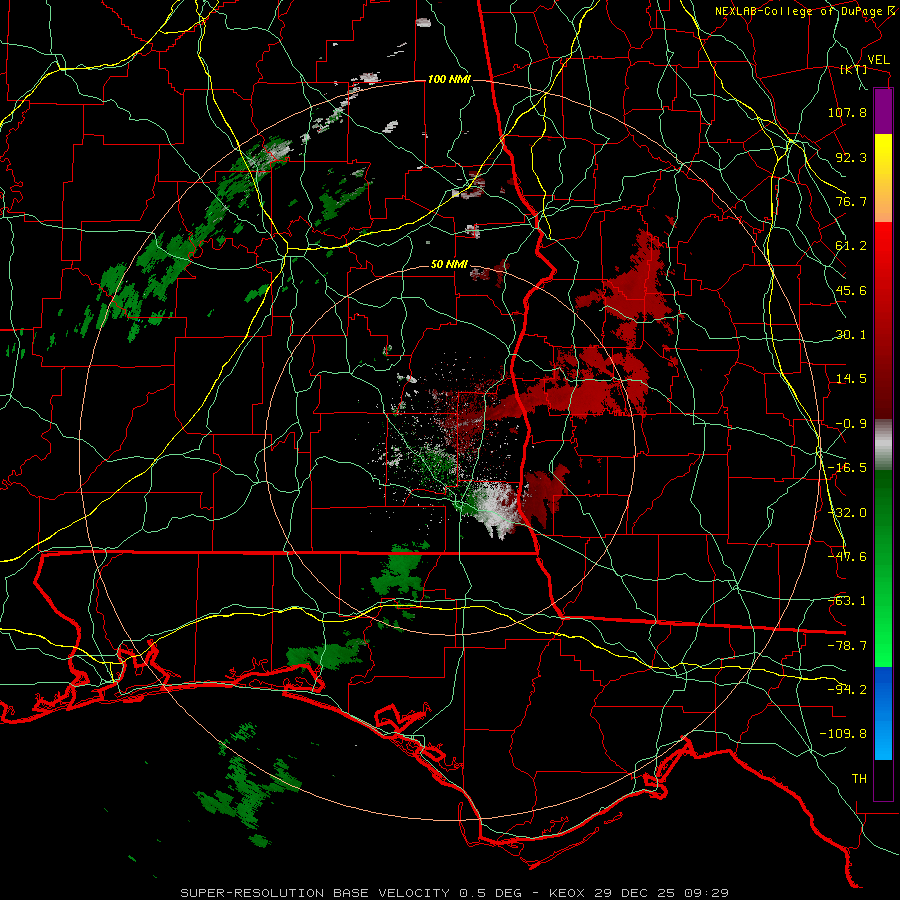Viewport: 900px width, 900px height.
Task: Select the -94.2 legend value
Action: click(847, 690)
